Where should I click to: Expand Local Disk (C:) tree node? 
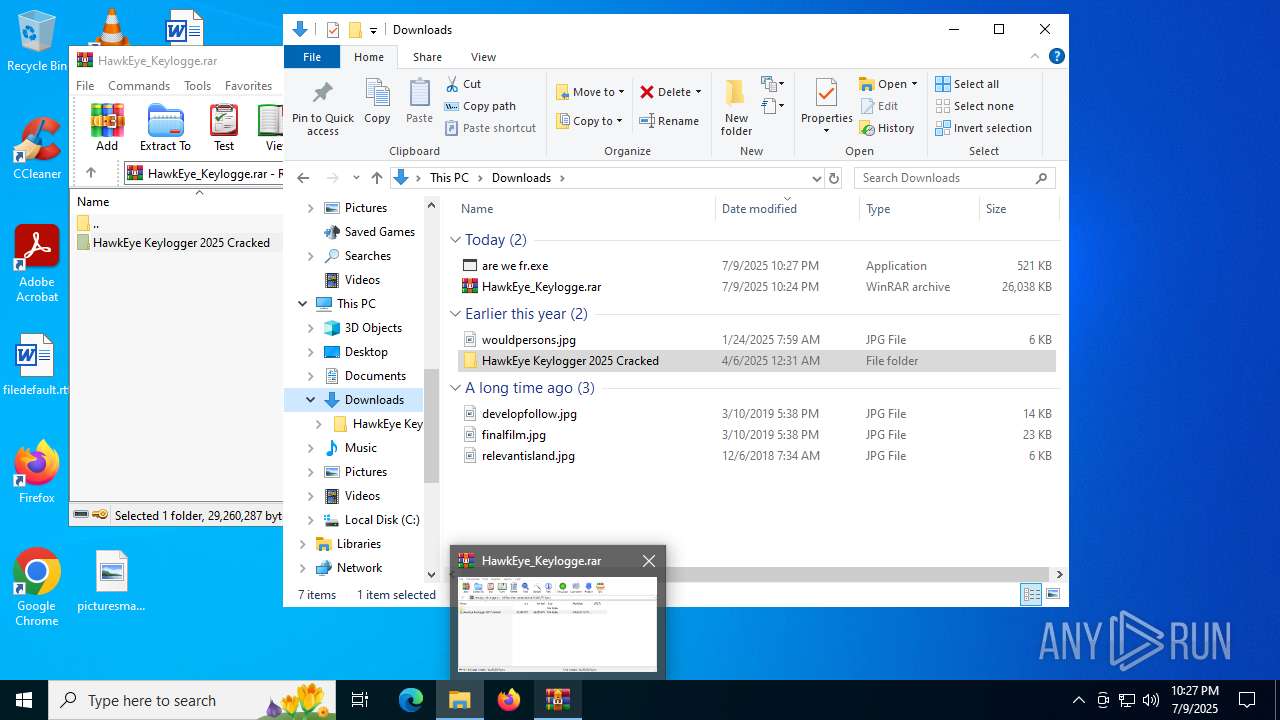click(x=310, y=520)
